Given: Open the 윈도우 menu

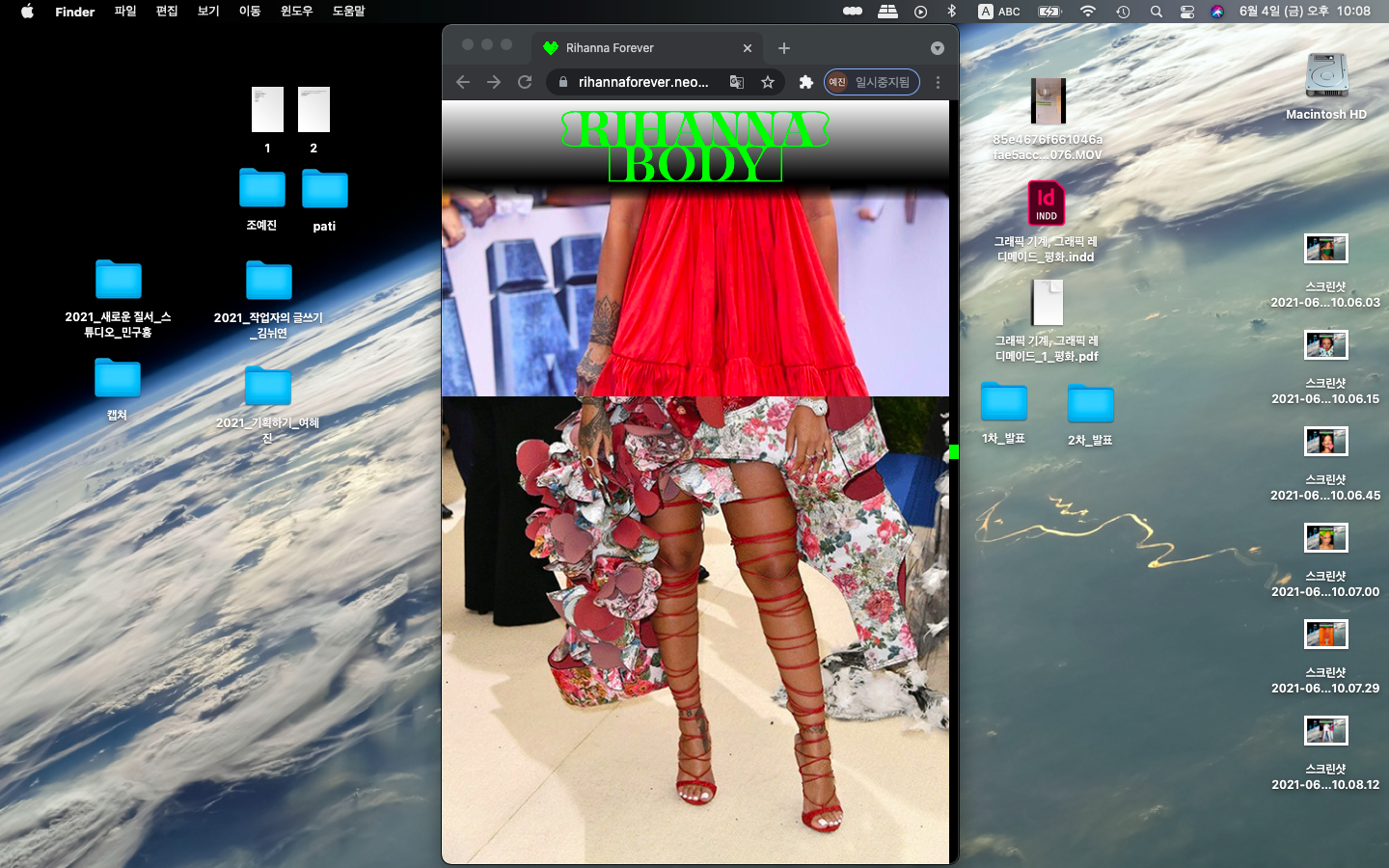Looking at the screenshot, I should [296, 12].
